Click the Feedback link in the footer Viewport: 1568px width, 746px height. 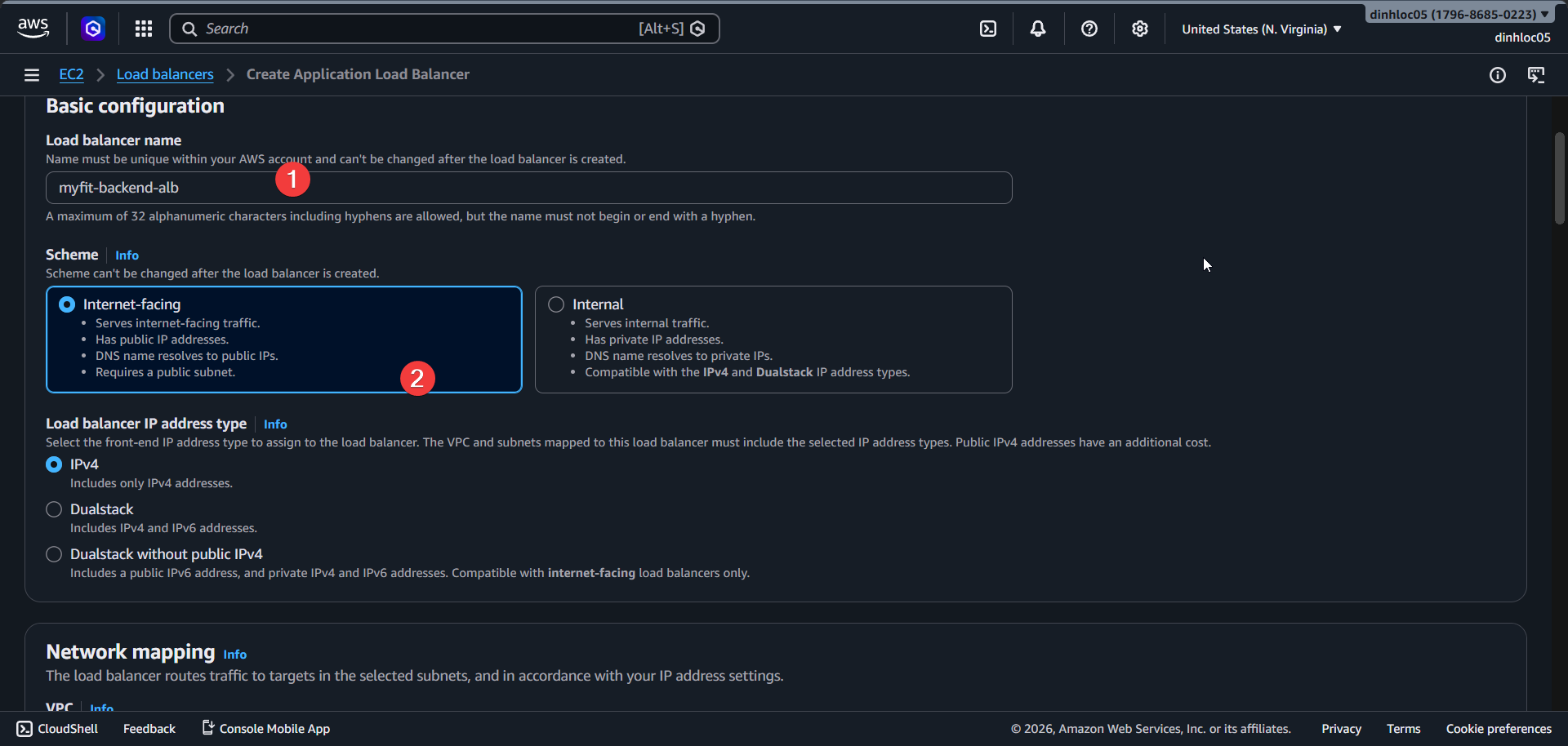point(149,728)
